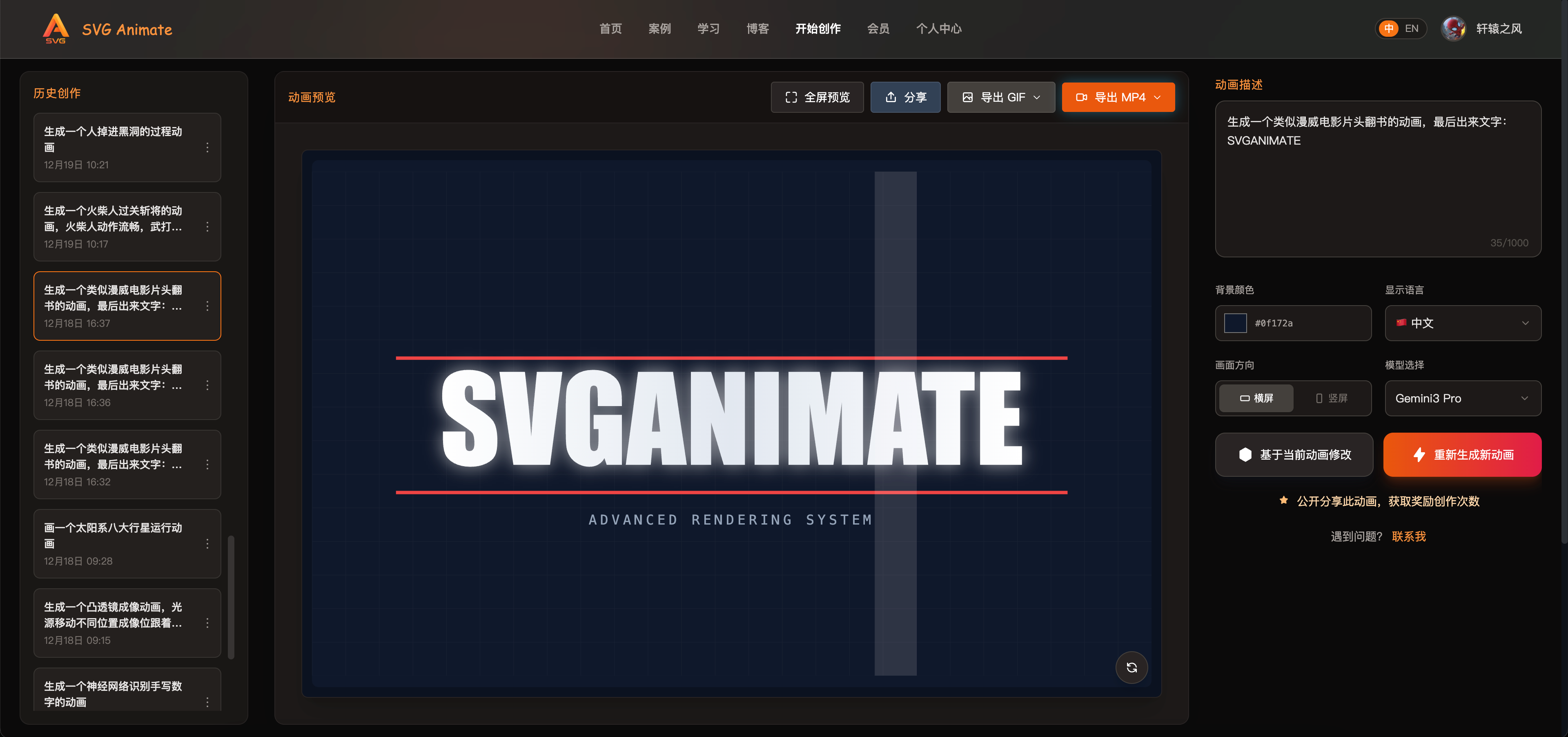Open three-dot menu for solar system entry

point(207,543)
